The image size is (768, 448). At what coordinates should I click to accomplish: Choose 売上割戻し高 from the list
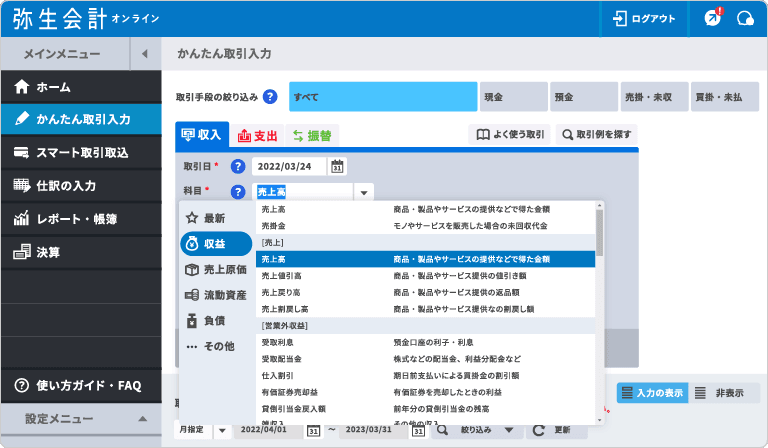tap(425, 309)
